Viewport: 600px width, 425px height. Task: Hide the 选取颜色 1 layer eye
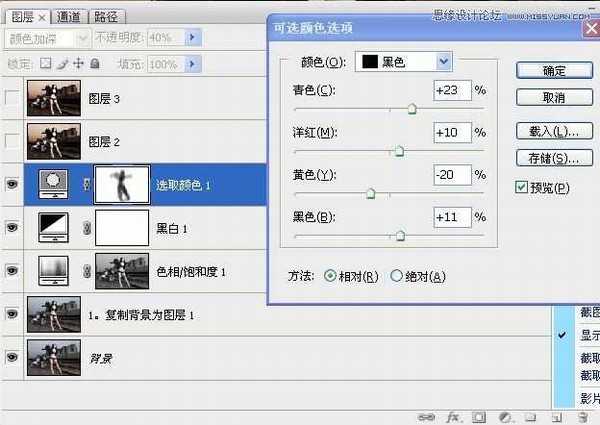pos(12,184)
